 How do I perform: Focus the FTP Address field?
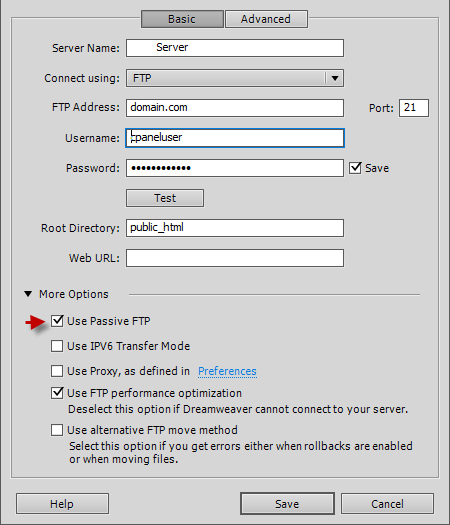[x=235, y=108]
